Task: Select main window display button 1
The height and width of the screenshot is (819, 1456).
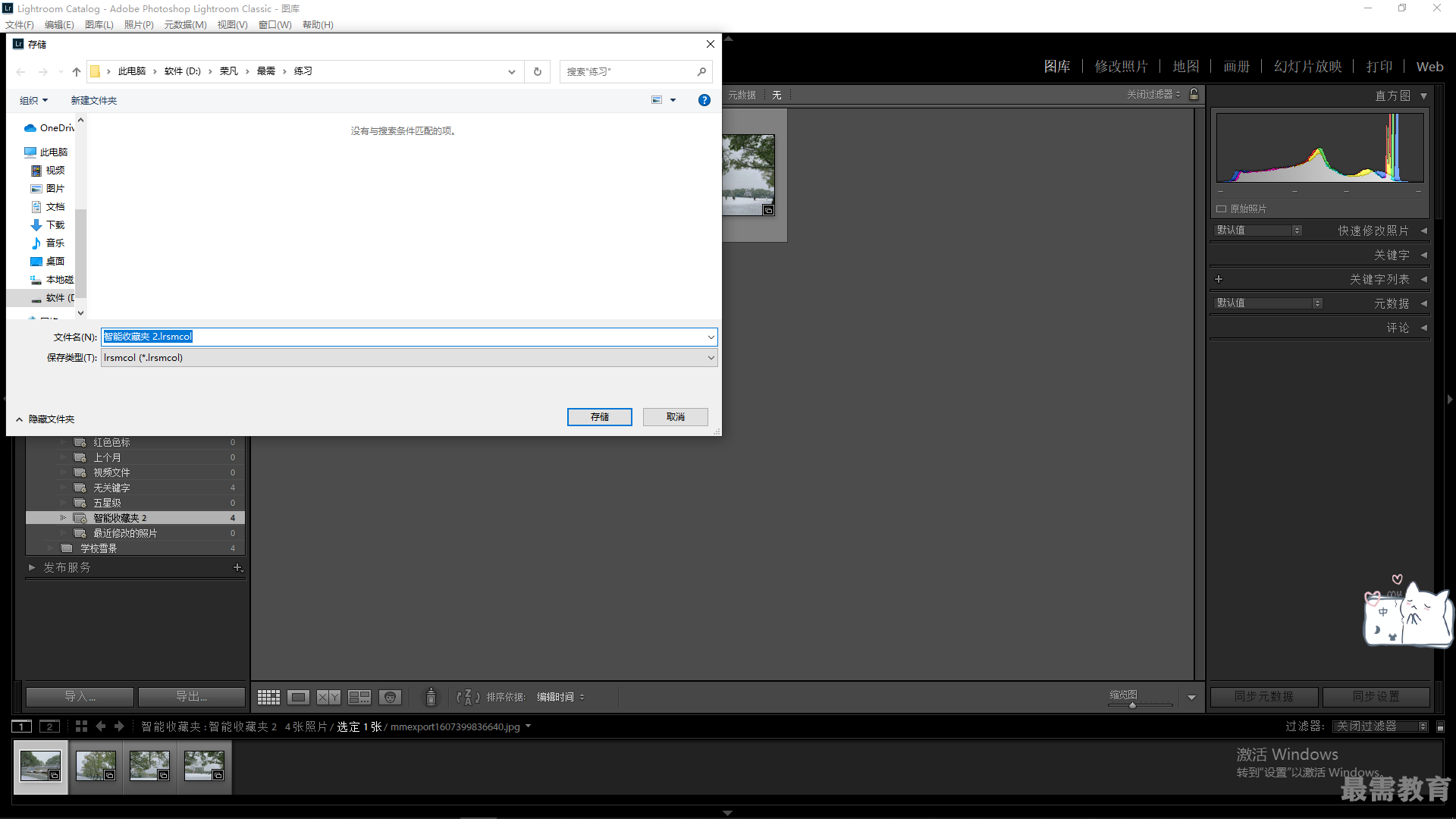Action: (x=22, y=726)
